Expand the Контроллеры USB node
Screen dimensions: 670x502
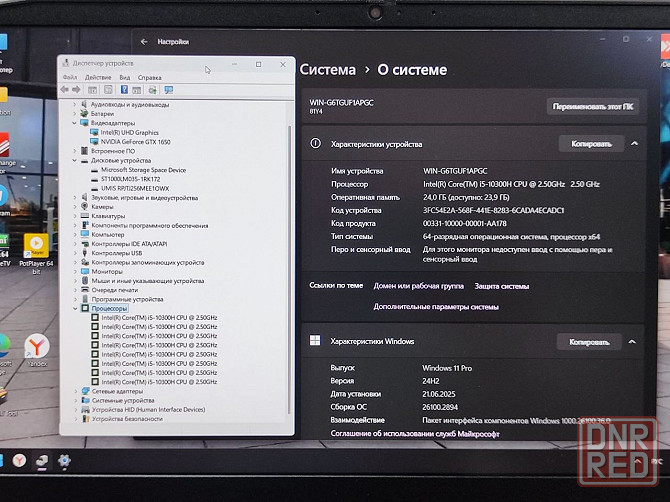pyautogui.click(x=75, y=253)
